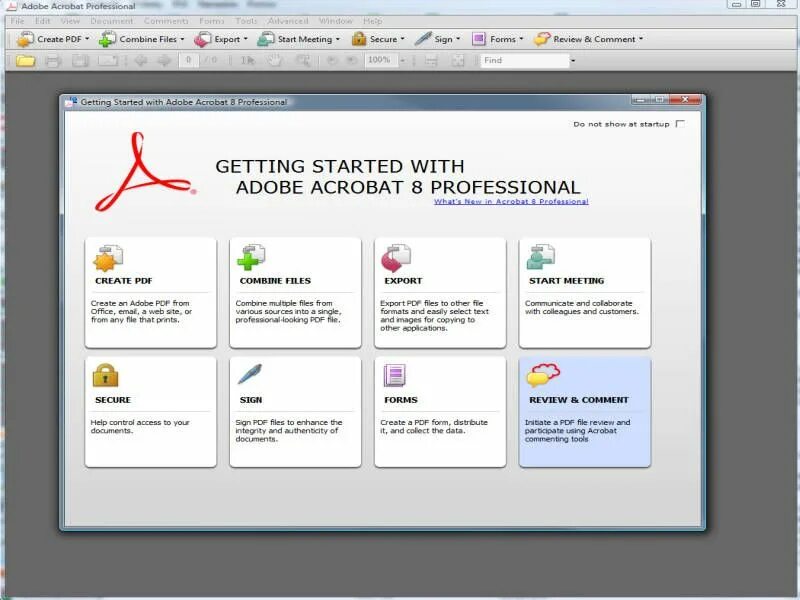This screenshot has width=800, height=600.
Task: Click the Sign pen toolbar icon
Action: (x=423, y=39)
